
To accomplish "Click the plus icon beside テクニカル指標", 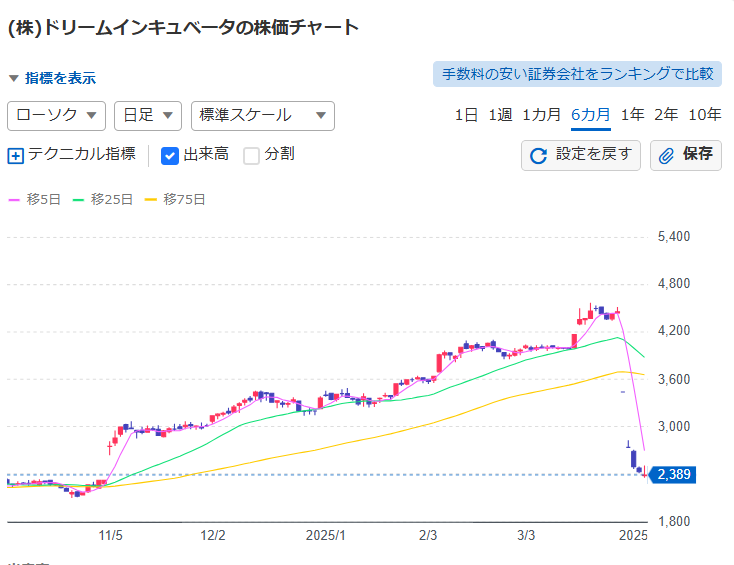I will point(15,155).
